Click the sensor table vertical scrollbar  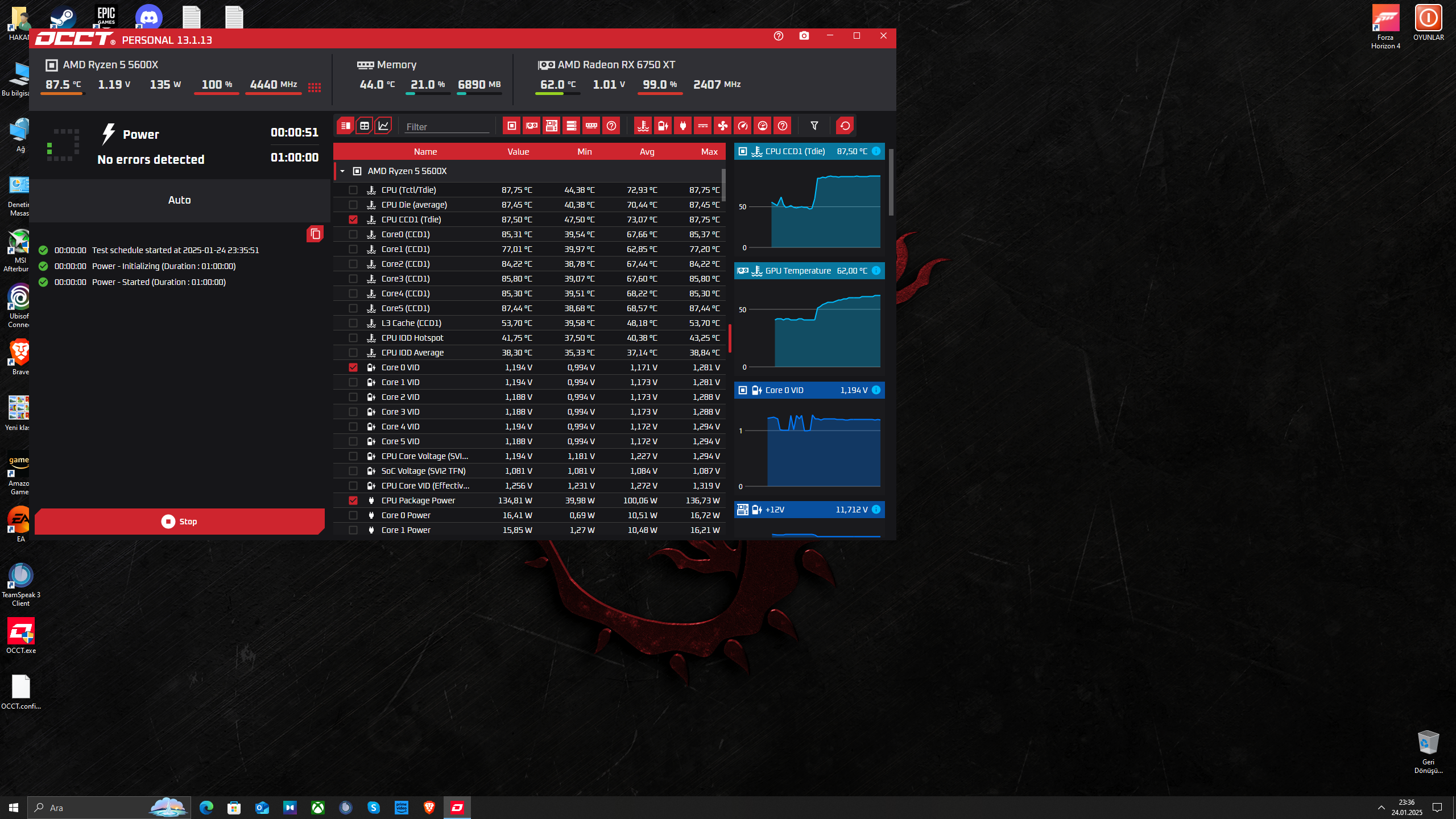(x=723, y=185)
